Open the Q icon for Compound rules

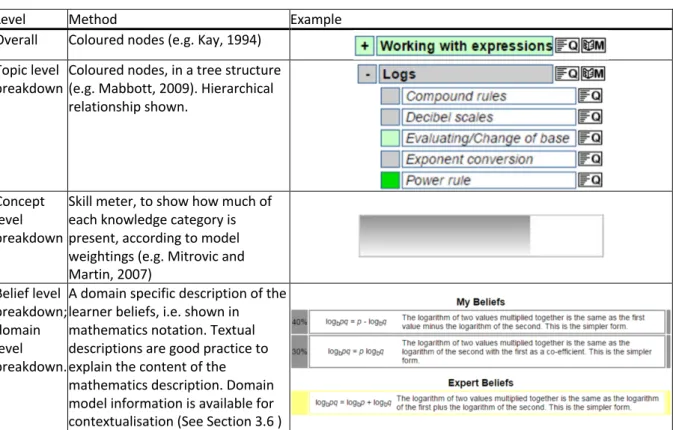590,96
